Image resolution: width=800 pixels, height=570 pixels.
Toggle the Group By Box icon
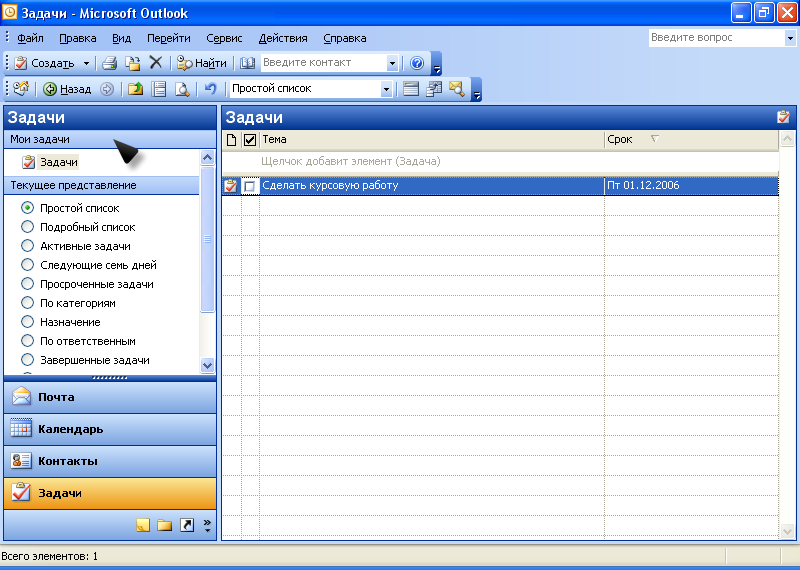(x=411, y=89)
